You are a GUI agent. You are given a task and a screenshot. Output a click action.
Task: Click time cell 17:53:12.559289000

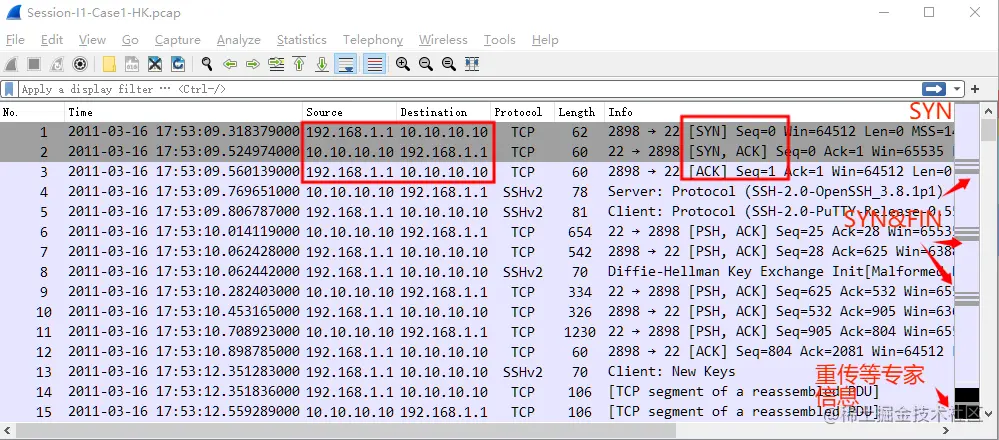183,412
